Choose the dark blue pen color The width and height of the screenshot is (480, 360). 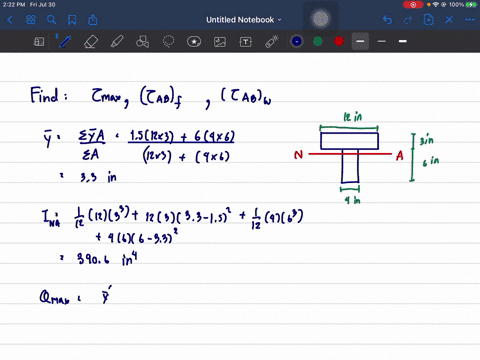[297, 41]
